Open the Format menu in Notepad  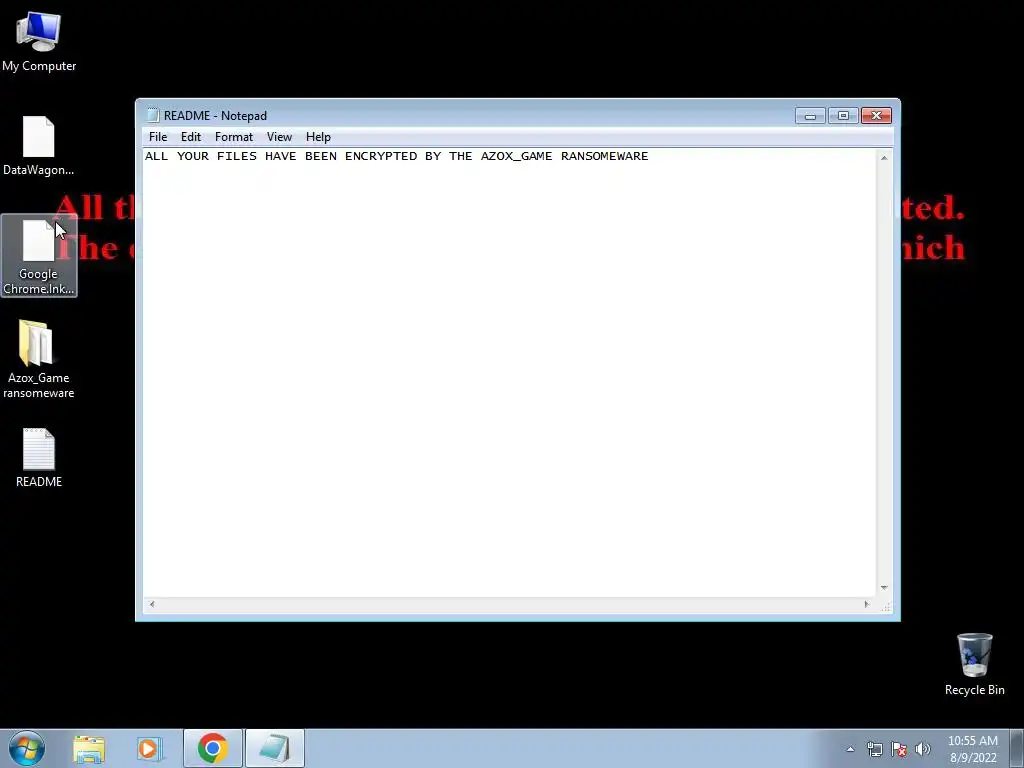[x=234, y=136]
